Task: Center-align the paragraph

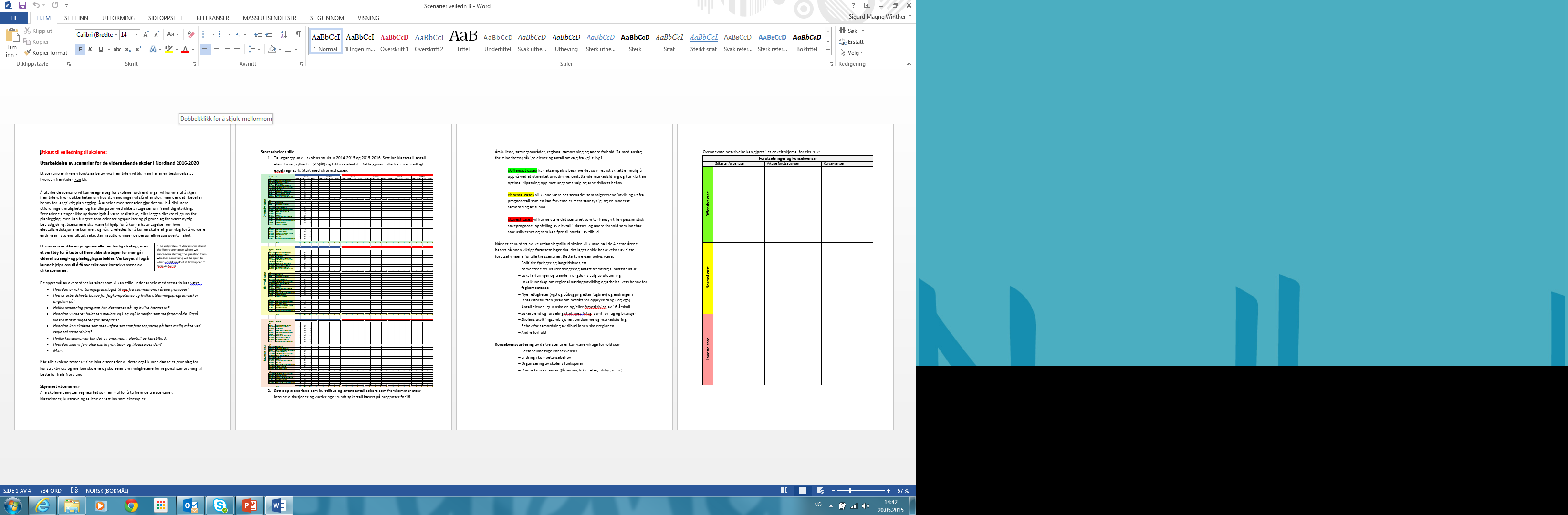Action: tap(216, 49)
